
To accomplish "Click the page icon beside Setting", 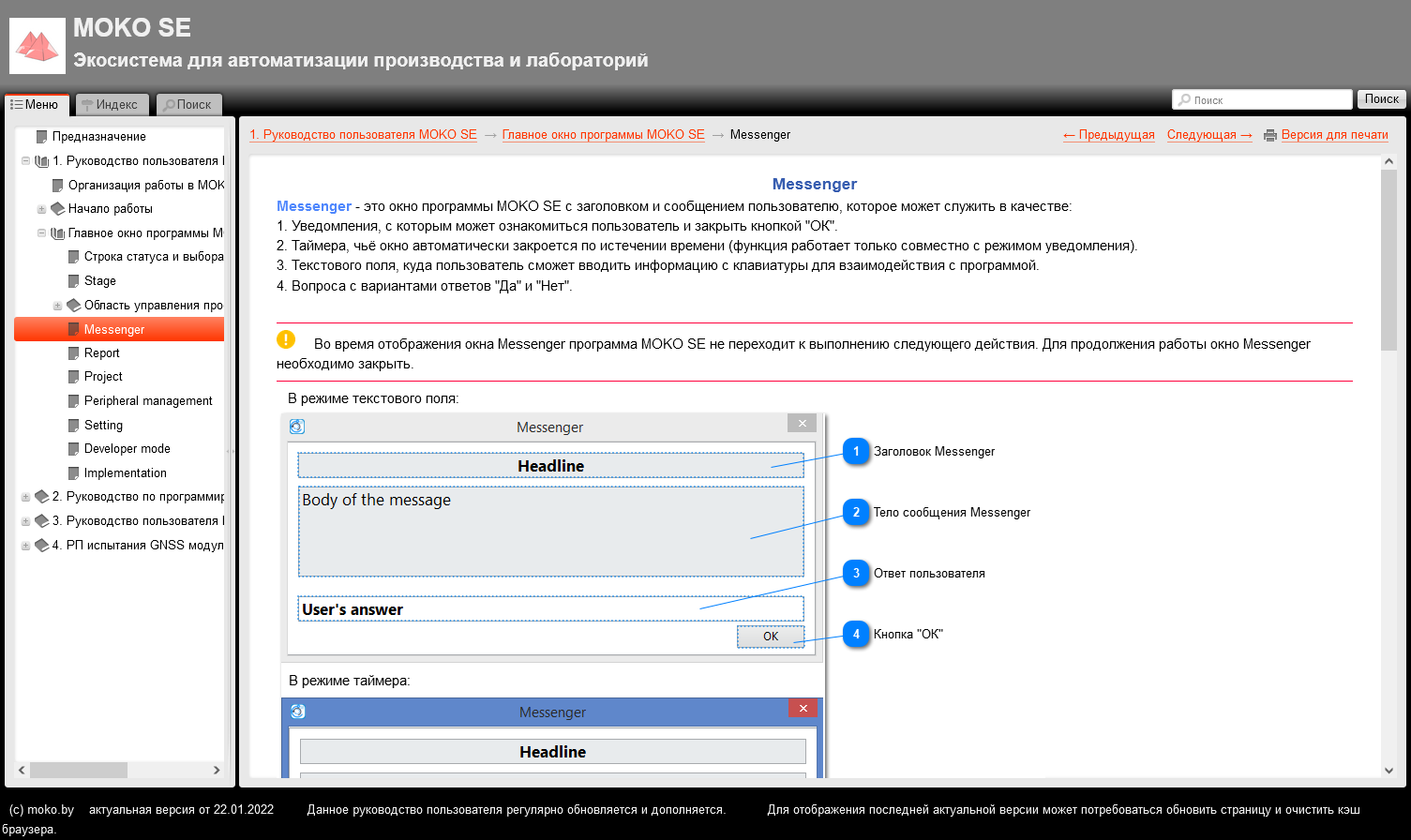I will point(74,426).
